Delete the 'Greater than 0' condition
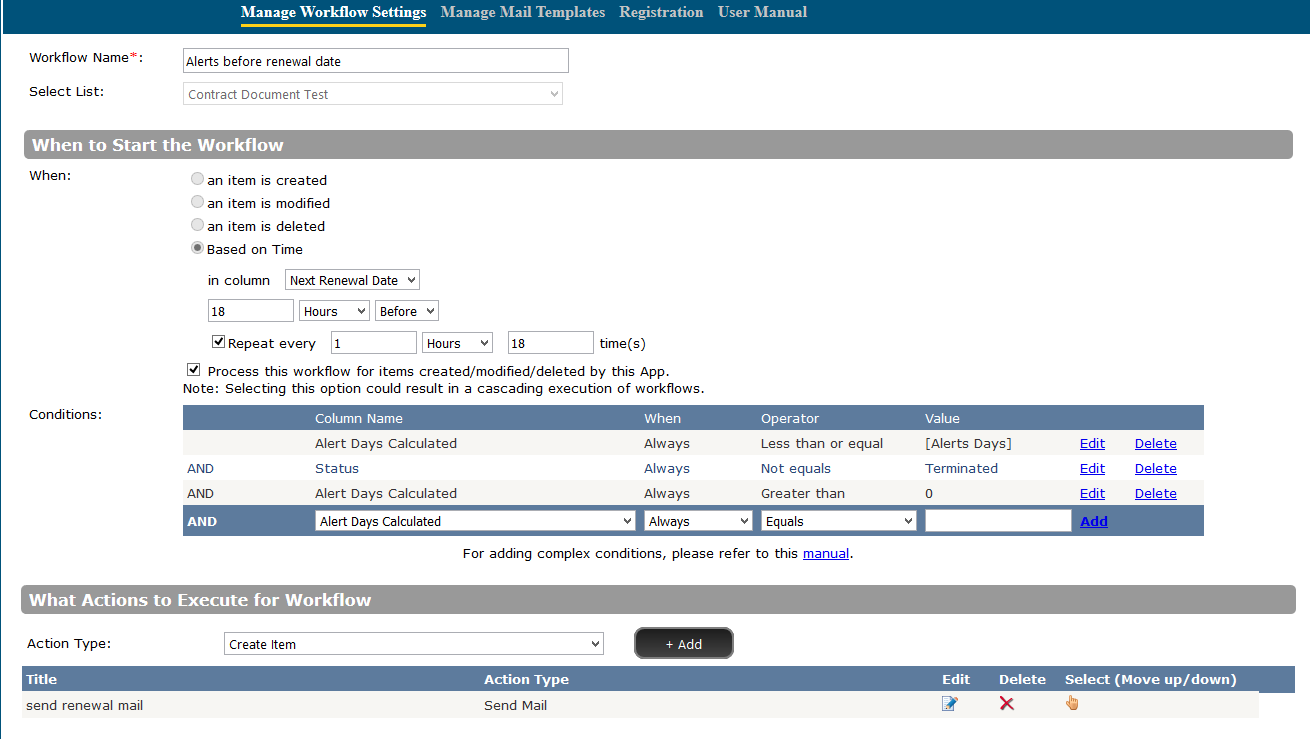Screen dimensions: 1310x739 pos(1155,493)
